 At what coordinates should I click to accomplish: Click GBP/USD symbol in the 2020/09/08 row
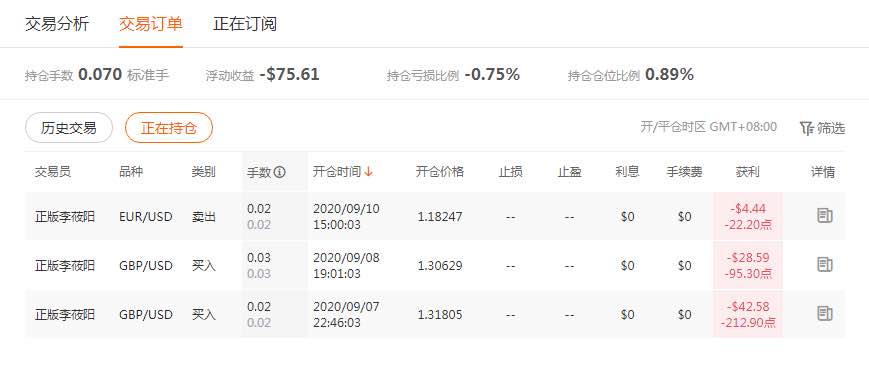point(146,266)
